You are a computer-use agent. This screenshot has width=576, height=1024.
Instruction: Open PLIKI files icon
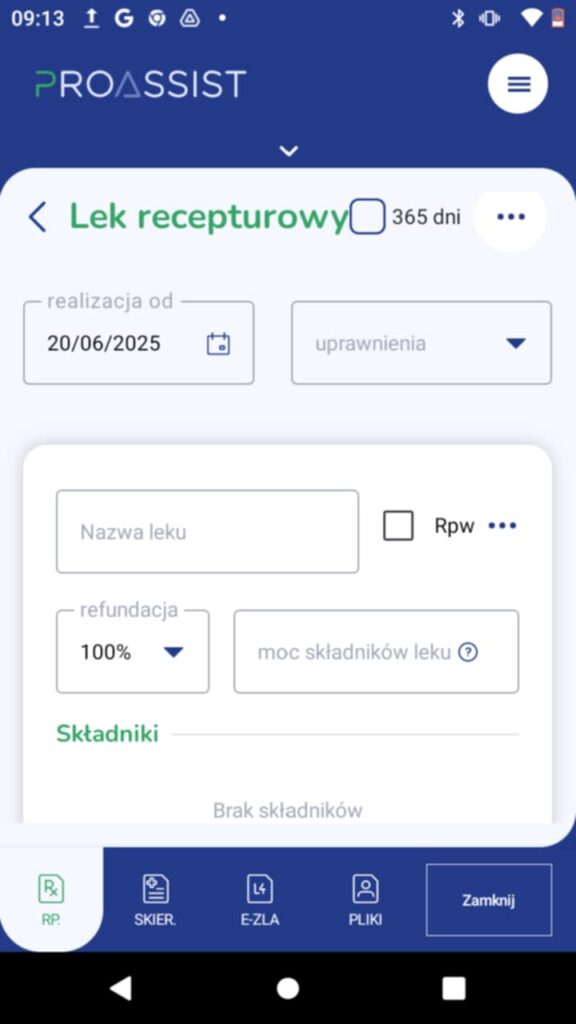tap(365, 901)
